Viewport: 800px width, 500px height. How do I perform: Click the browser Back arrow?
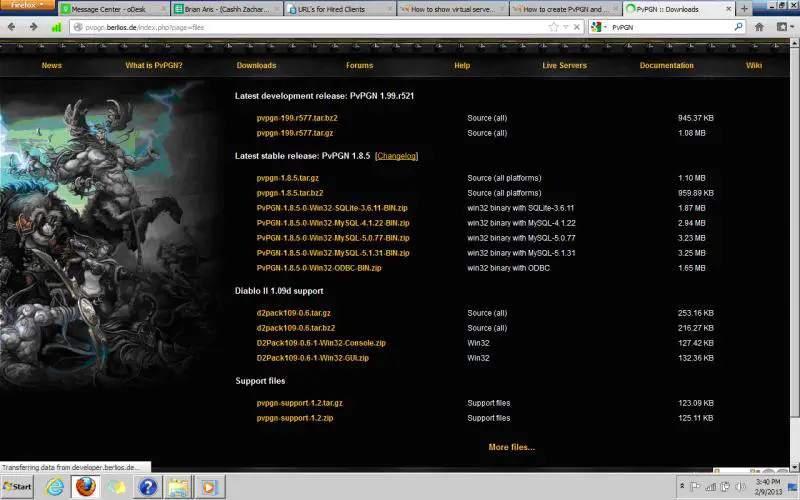11,27
